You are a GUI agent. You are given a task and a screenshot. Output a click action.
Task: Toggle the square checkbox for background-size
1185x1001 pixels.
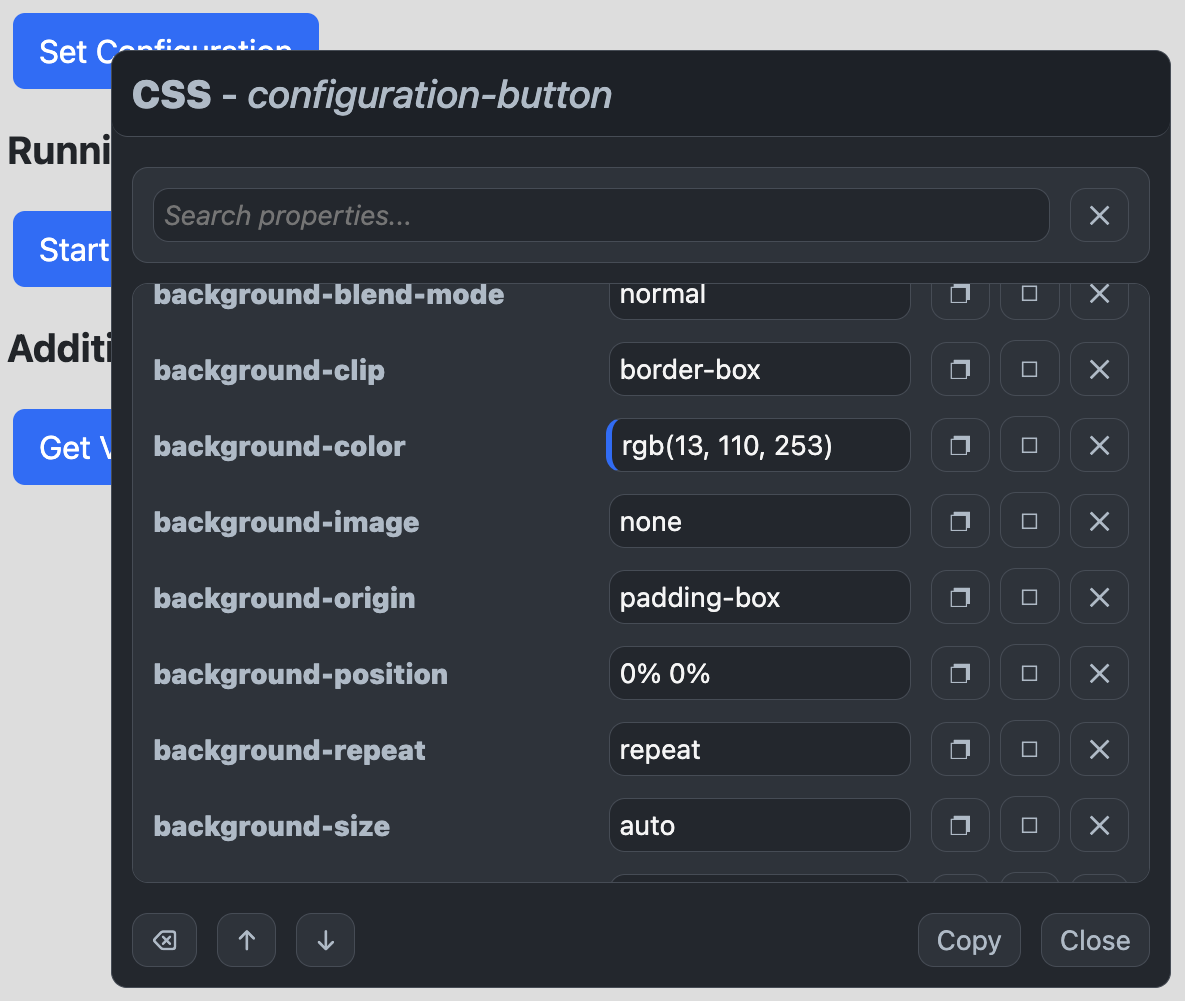(1029, 825)
